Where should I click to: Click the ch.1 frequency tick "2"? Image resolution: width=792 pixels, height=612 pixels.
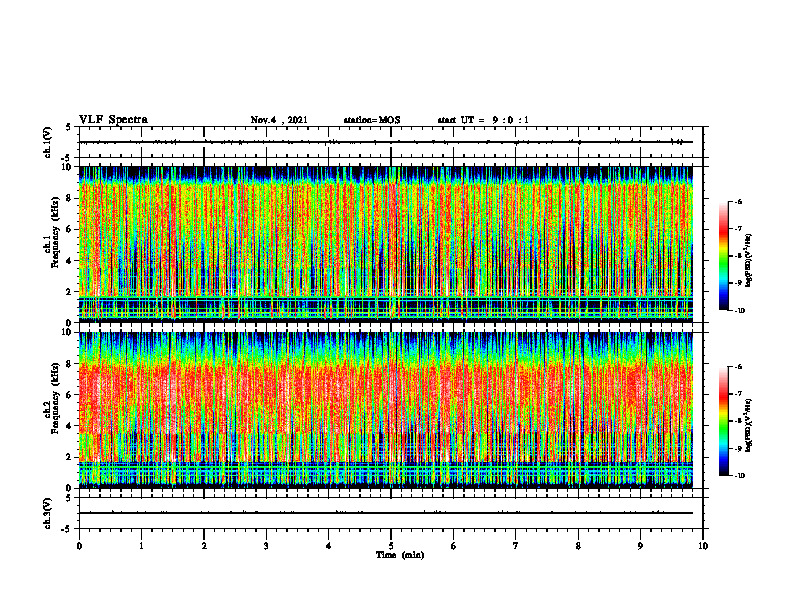point(70,291)
